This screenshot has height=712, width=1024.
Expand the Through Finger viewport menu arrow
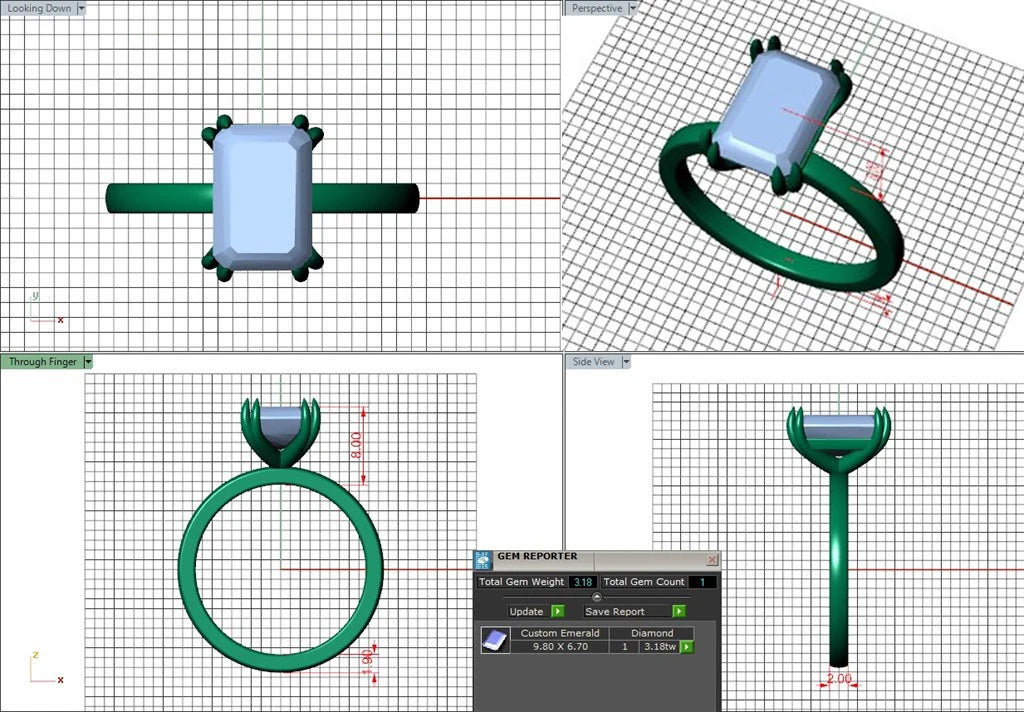point(88,362)
